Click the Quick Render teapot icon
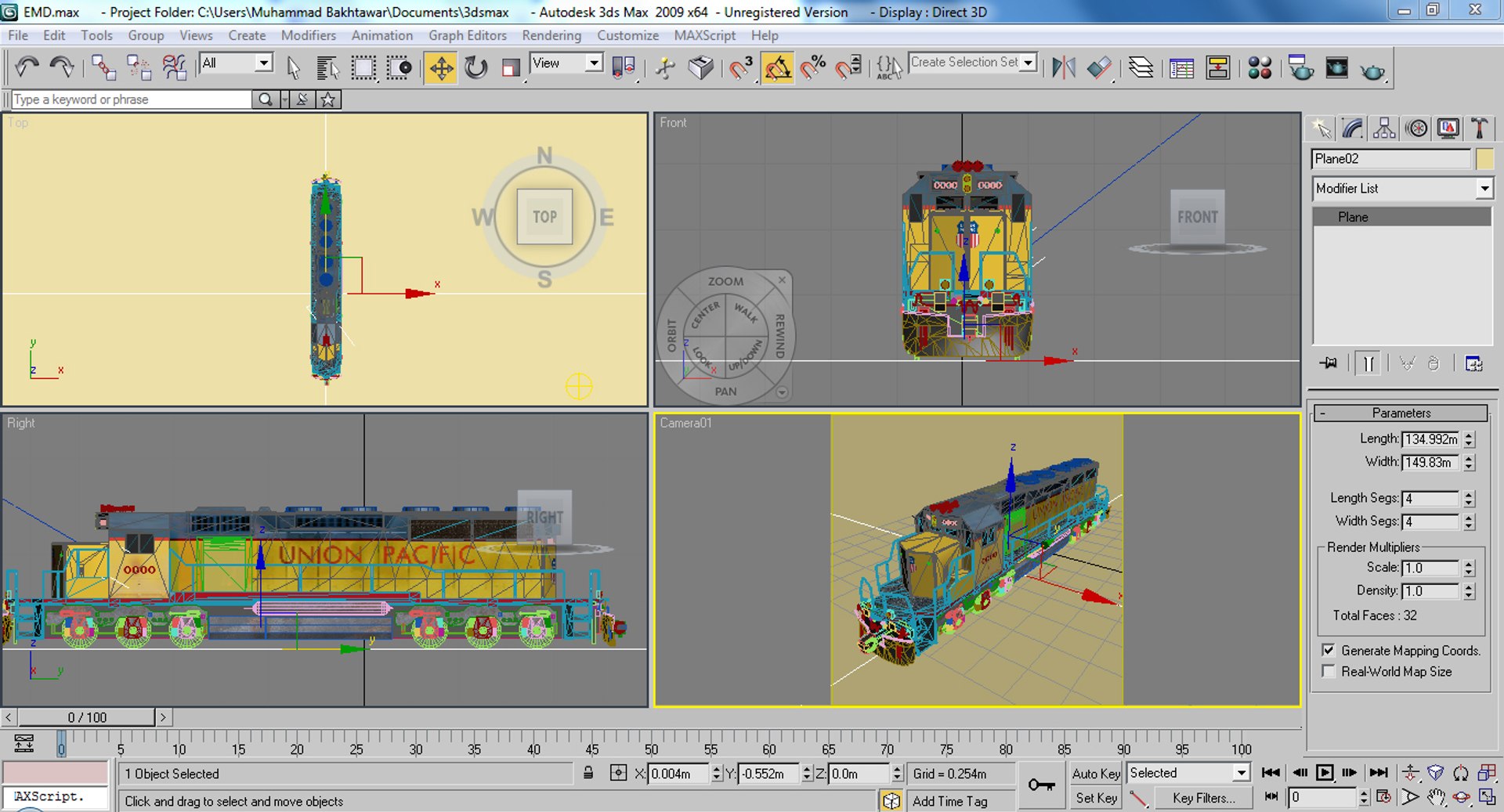Viewport: 1504px width, 812px height. [1372, 70]
